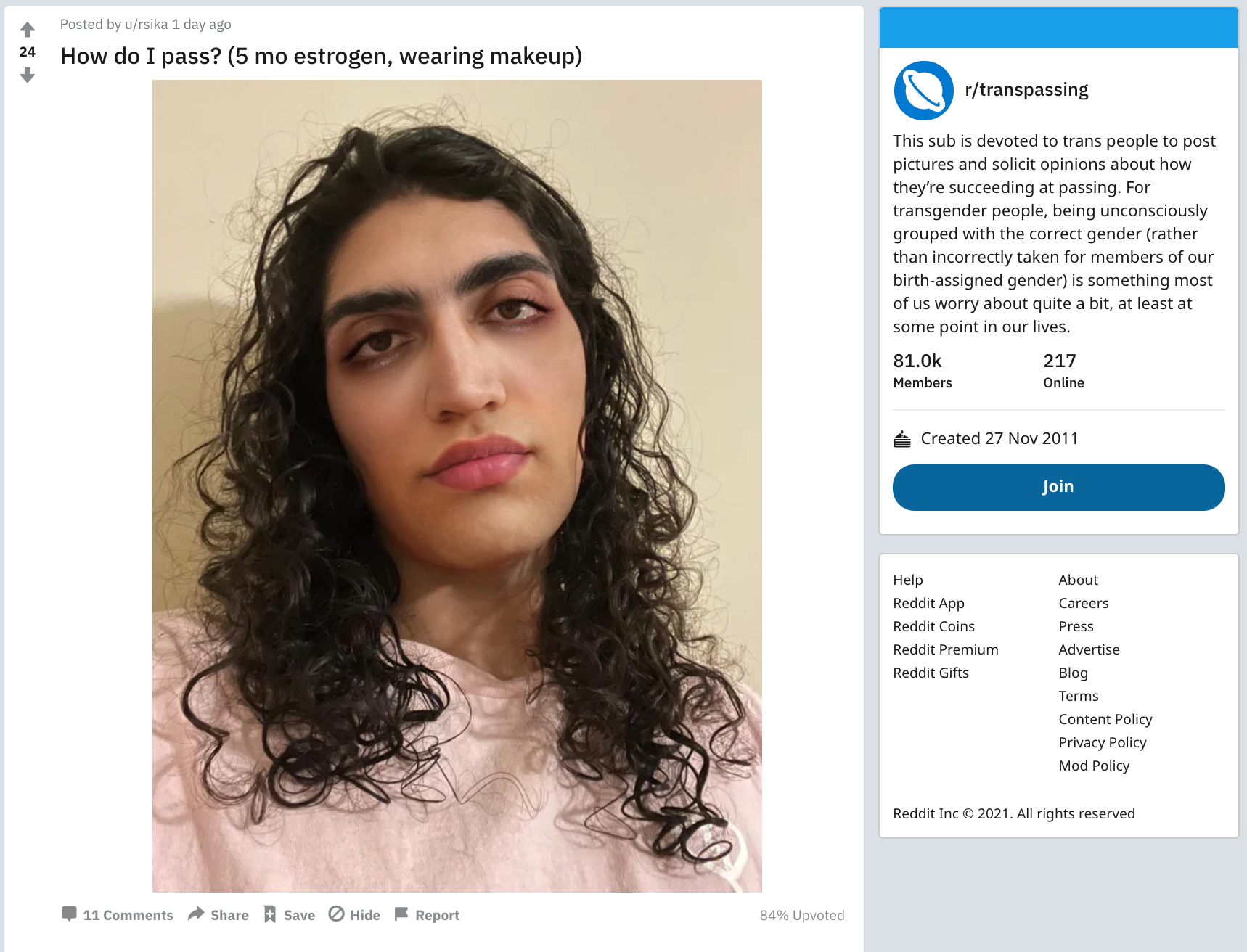The image size is (1247, 952).
Task: Open the r/transpassing subreddit name link
Action: tap(1026, 90)
